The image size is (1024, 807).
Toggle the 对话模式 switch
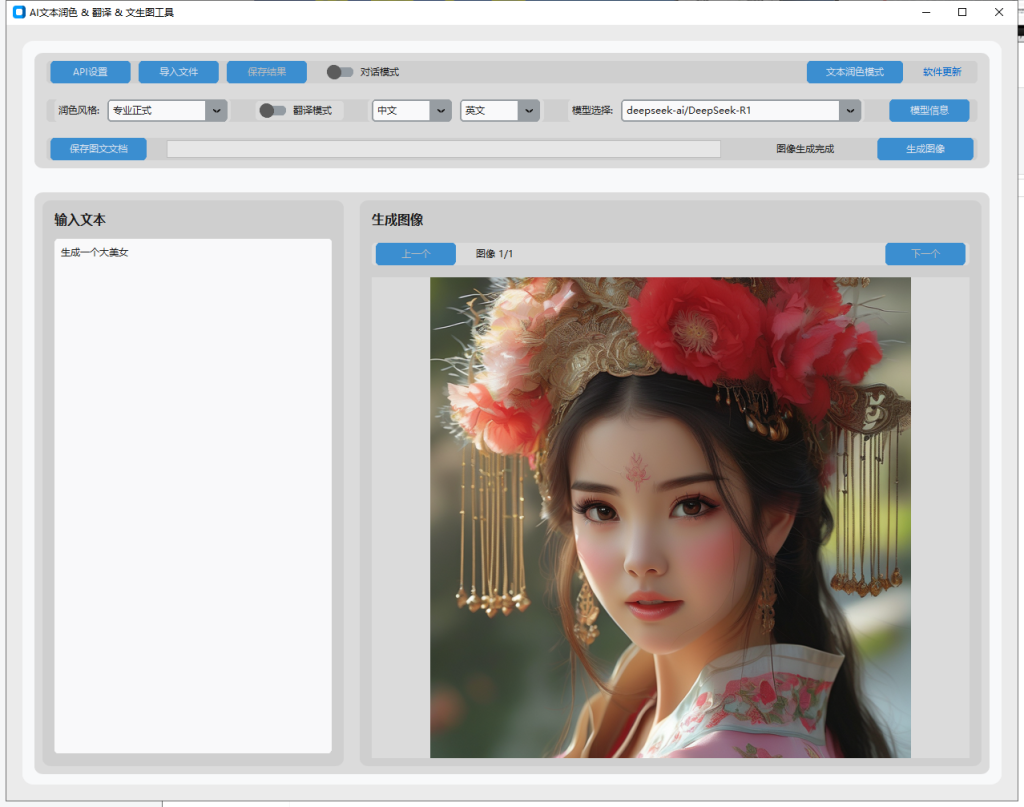click(340, 72)
